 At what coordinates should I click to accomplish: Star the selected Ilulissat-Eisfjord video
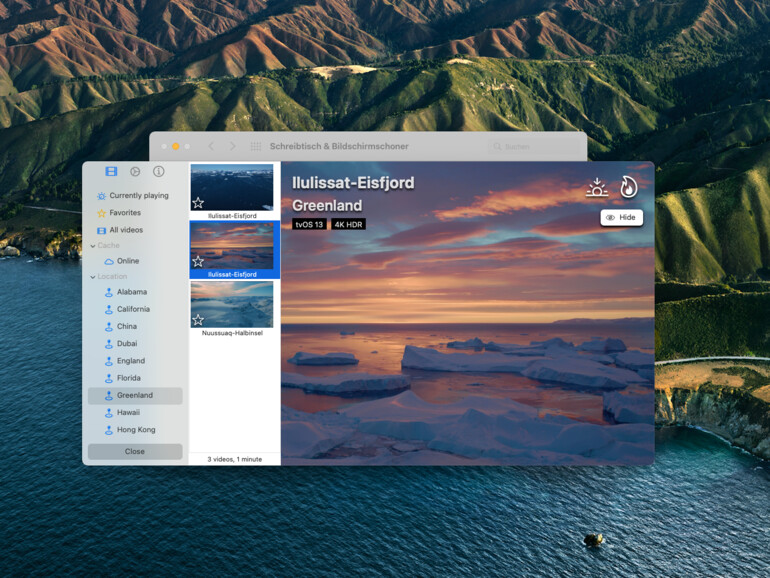(198, 261)
